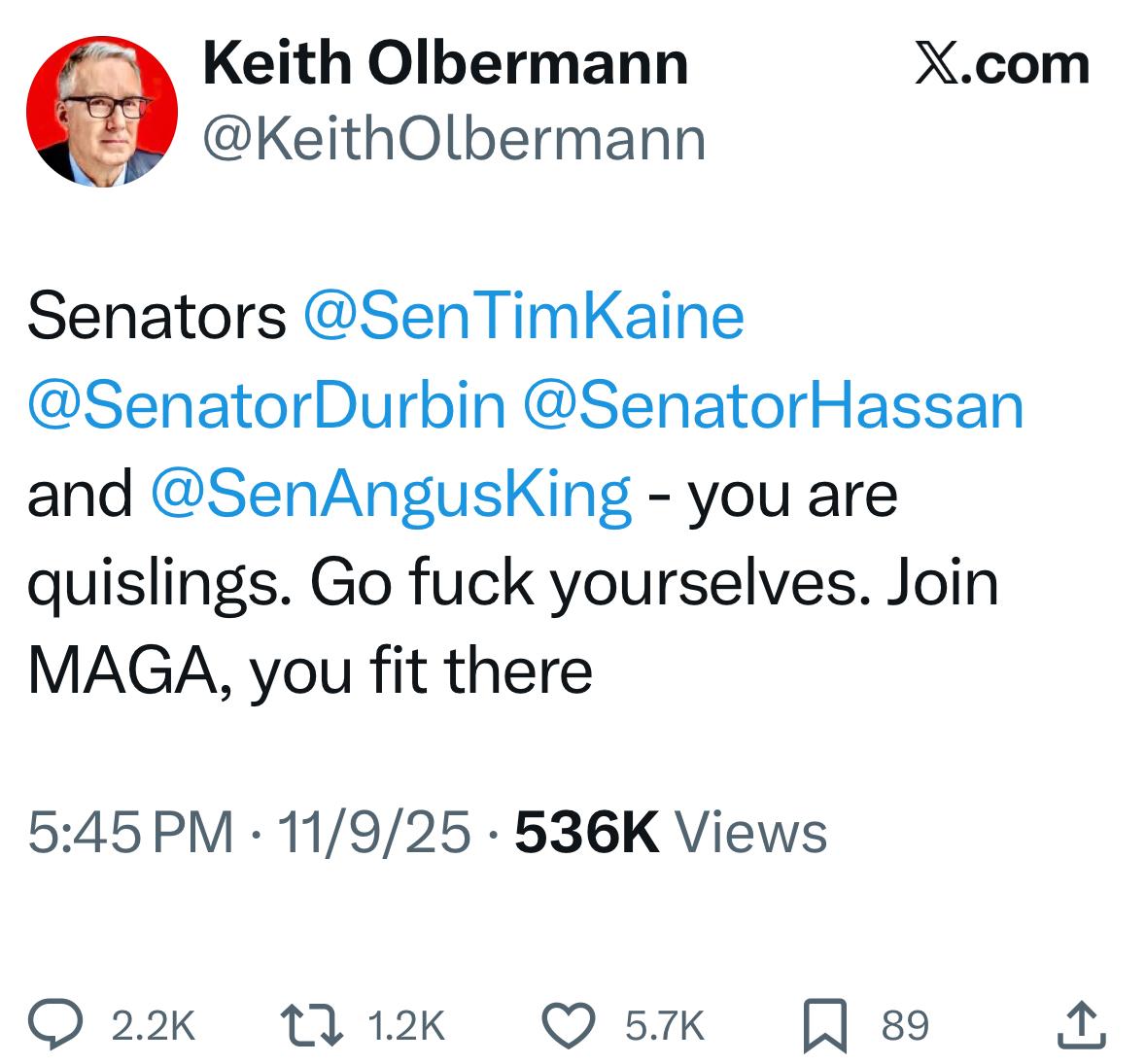The width and height of the screenshot is (1146, 1064).
Task: Open the @SenTimKaine mention
Action: (x=524, y=316)
